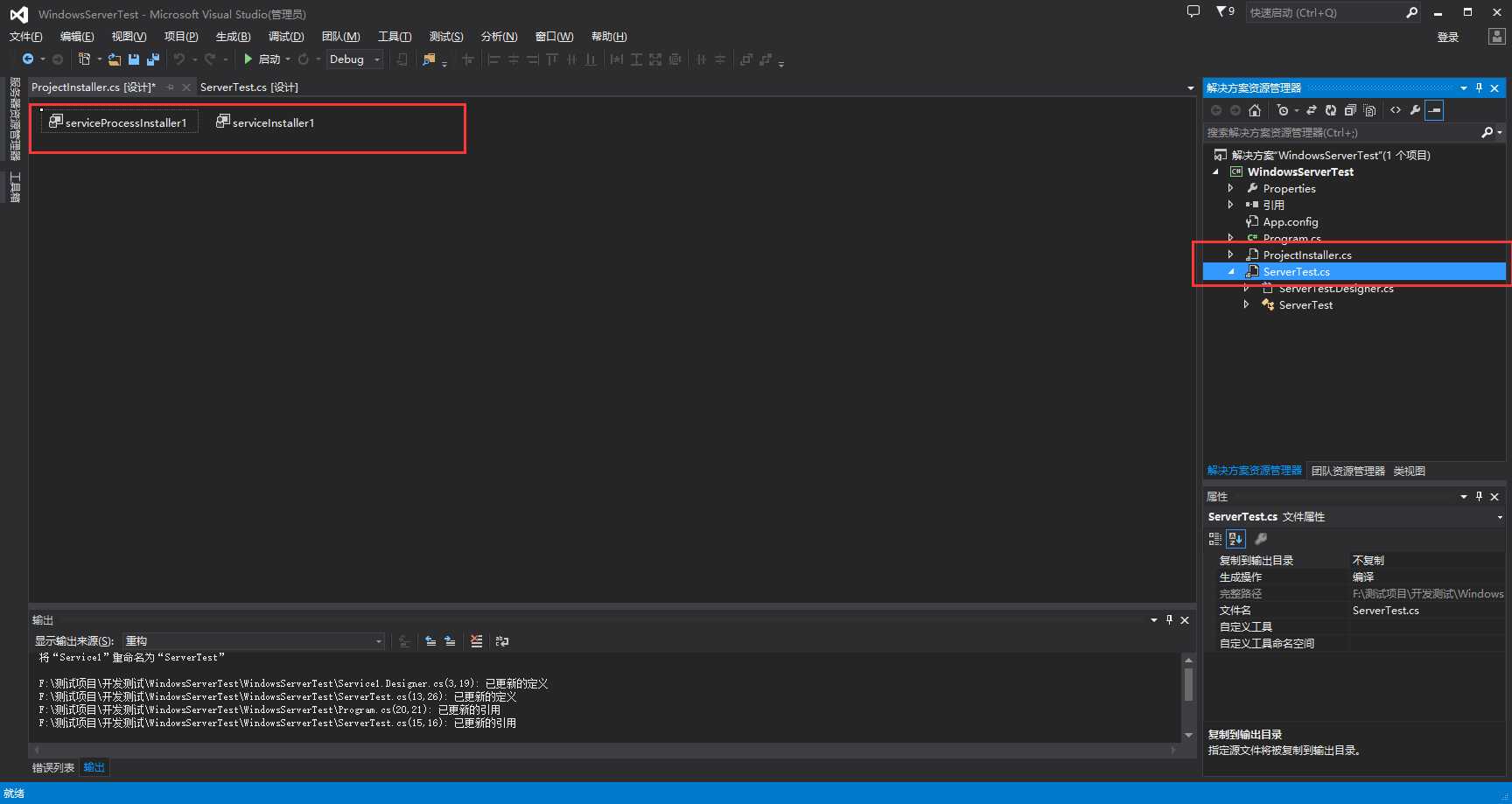Open the output source 重构 dropdown
Screen dimensions: 1512x804
[x=254, y=641]
